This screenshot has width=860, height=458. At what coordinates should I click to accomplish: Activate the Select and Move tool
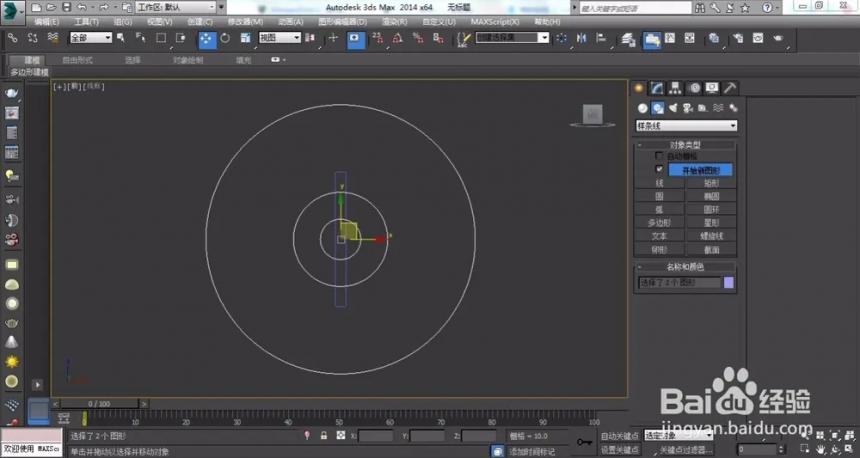point(206,38)
